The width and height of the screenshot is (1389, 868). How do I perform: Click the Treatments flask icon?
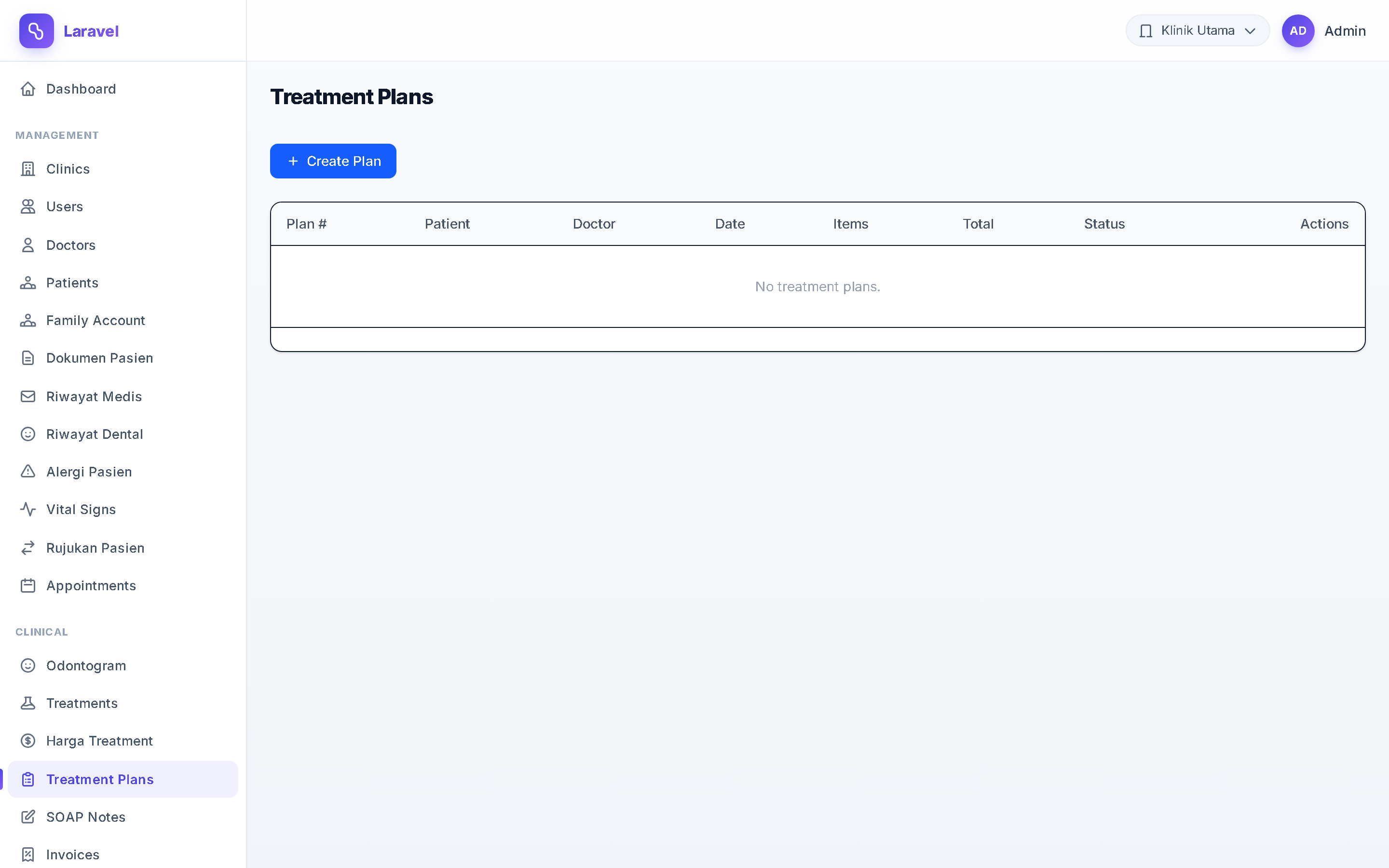click(27, 703)
